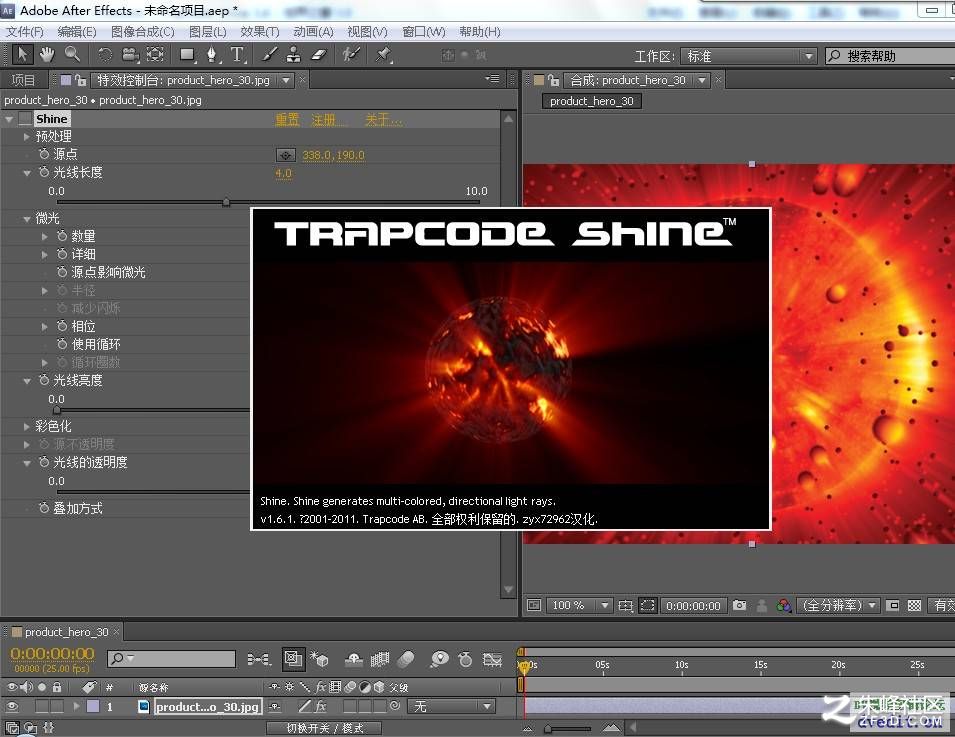The image size is (955, 737).
Task: Click the 切换开关 / 模式 button
Action: (x=325, y=728)
